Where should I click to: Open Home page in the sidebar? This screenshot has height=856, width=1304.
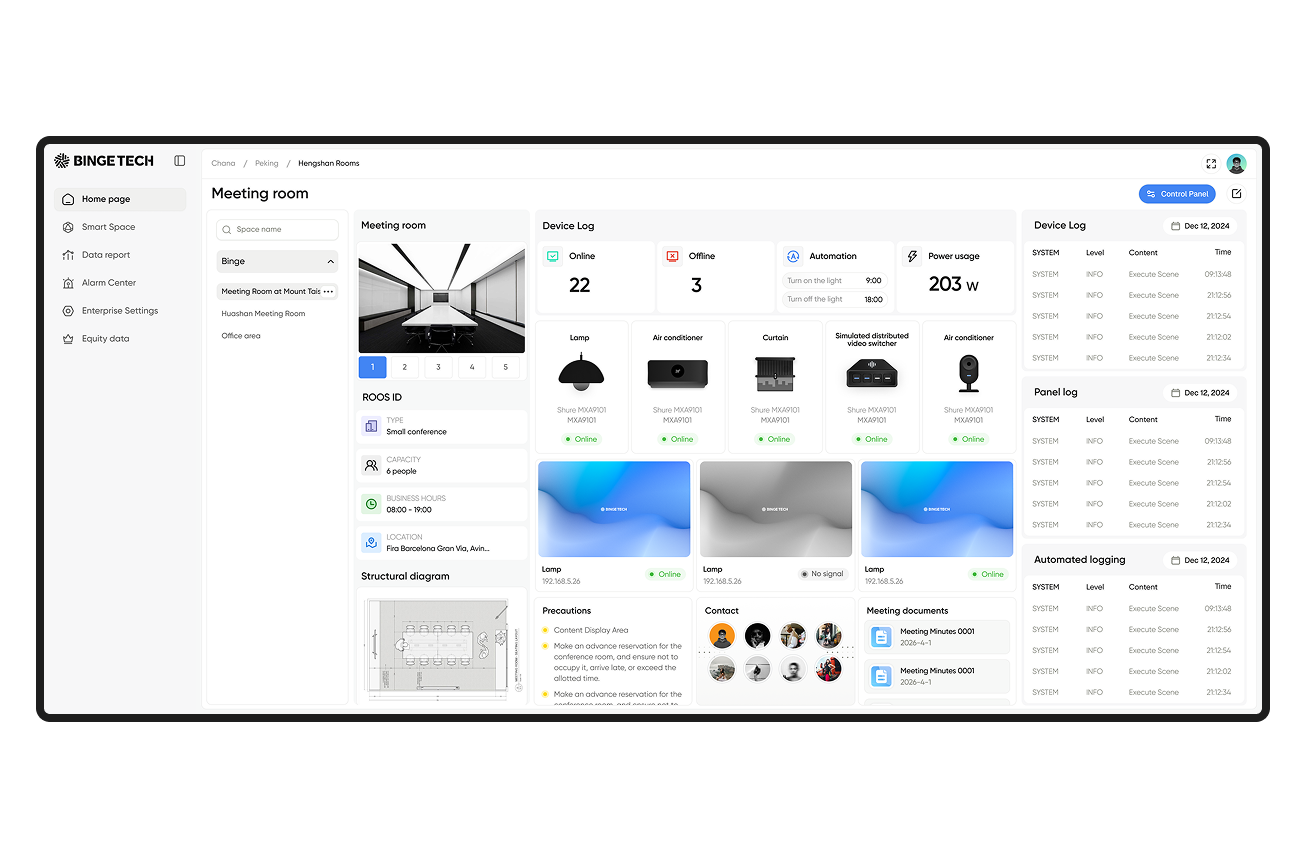pos(120,199)
